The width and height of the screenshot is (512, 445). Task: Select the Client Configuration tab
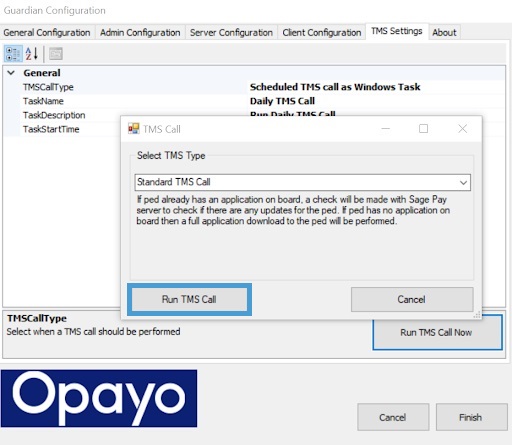[x=322, y=33]
